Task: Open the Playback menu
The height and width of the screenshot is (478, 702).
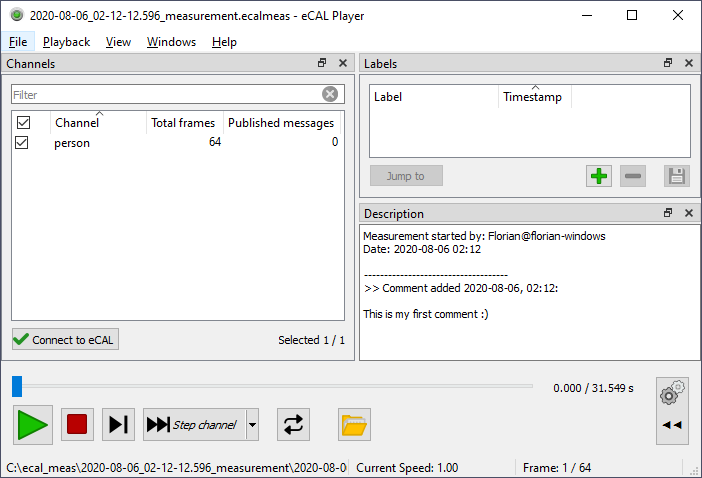Action: (x=66, y=42)
